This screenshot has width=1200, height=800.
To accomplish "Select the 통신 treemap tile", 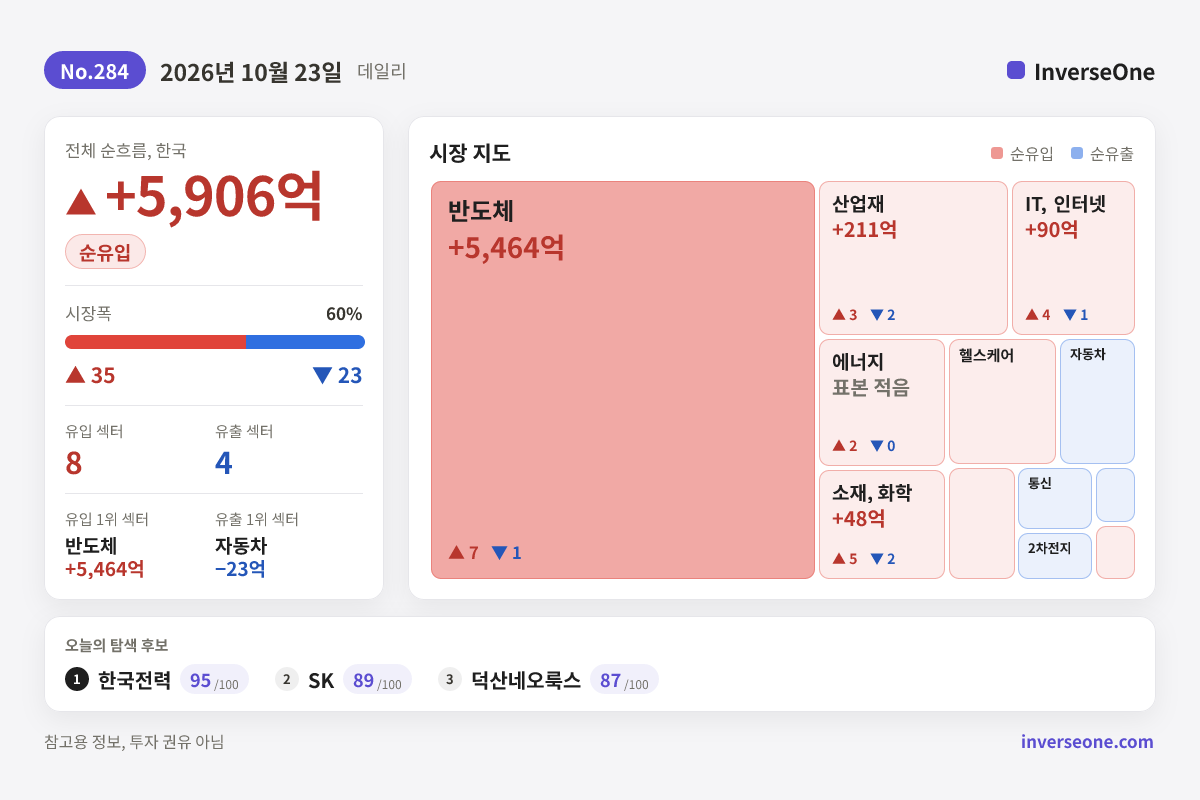I will point(1055,498).
